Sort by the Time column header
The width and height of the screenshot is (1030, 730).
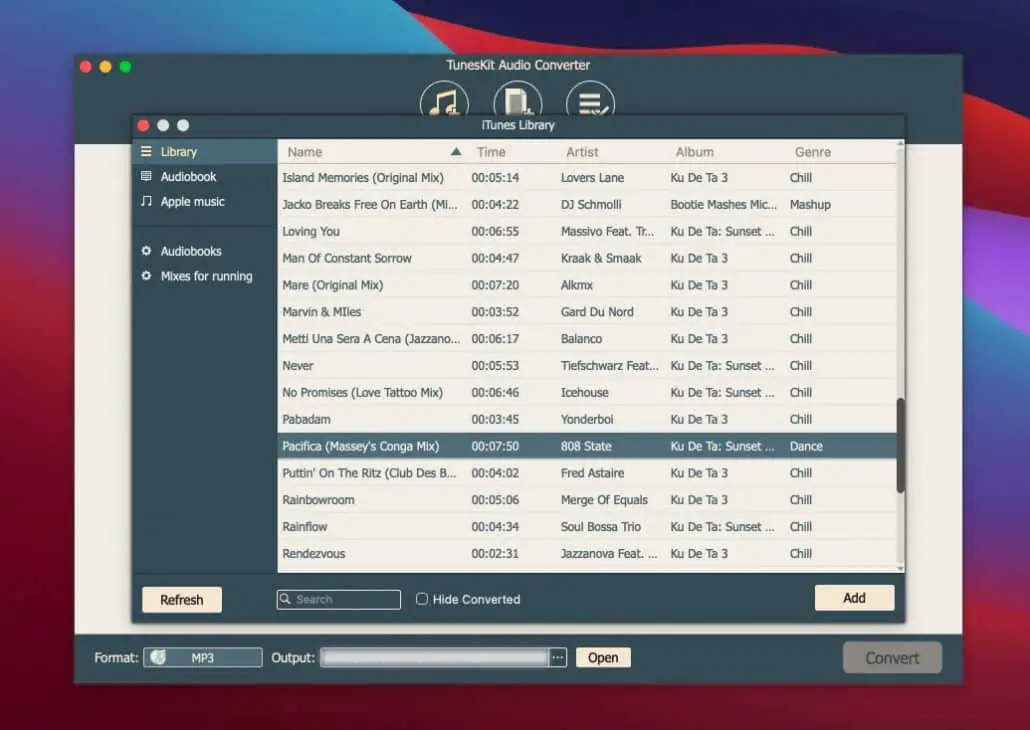point(491,152)
